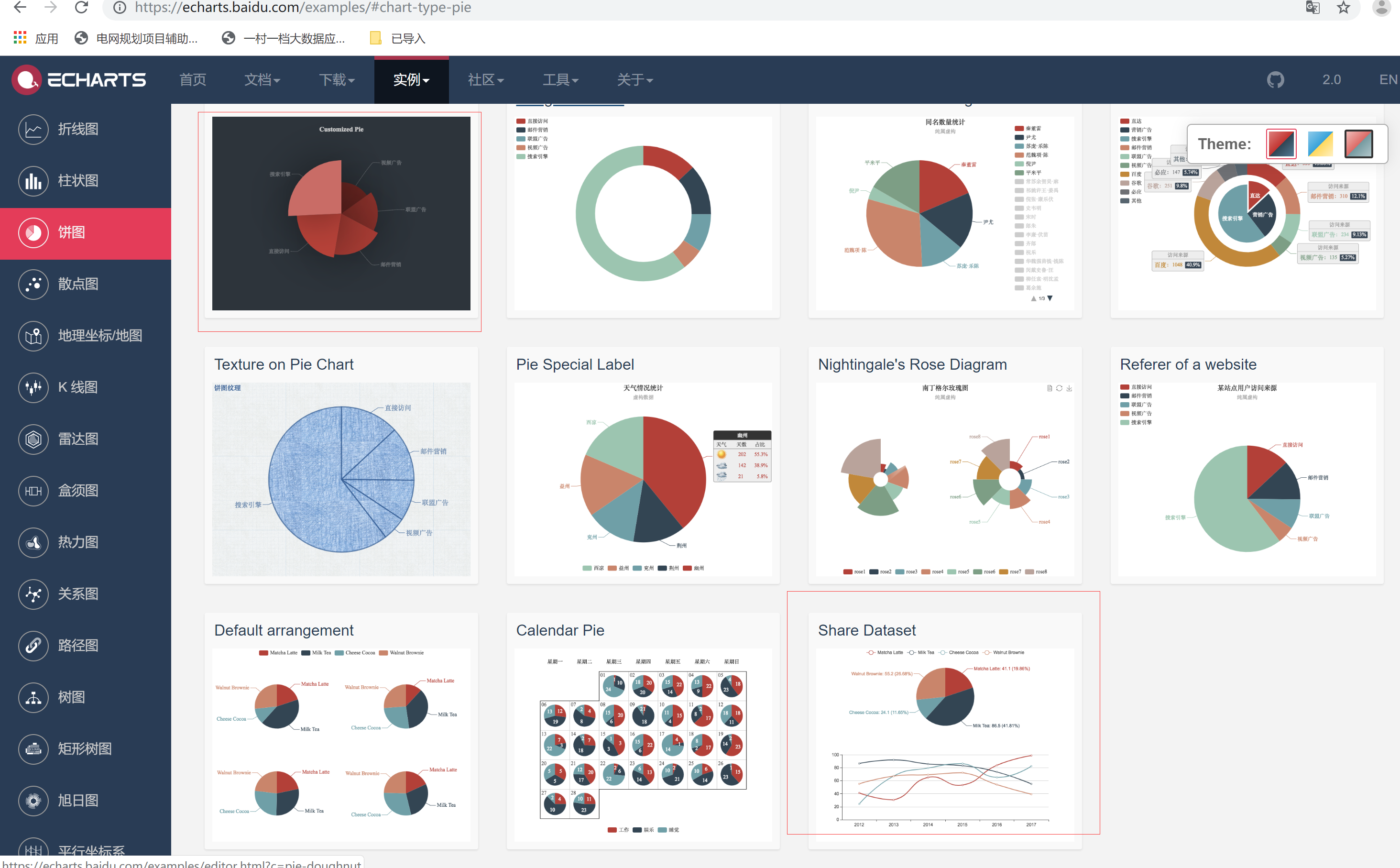
Task: Open the 应用 apps grid shortcut
Action: click(x=35, y=38)
